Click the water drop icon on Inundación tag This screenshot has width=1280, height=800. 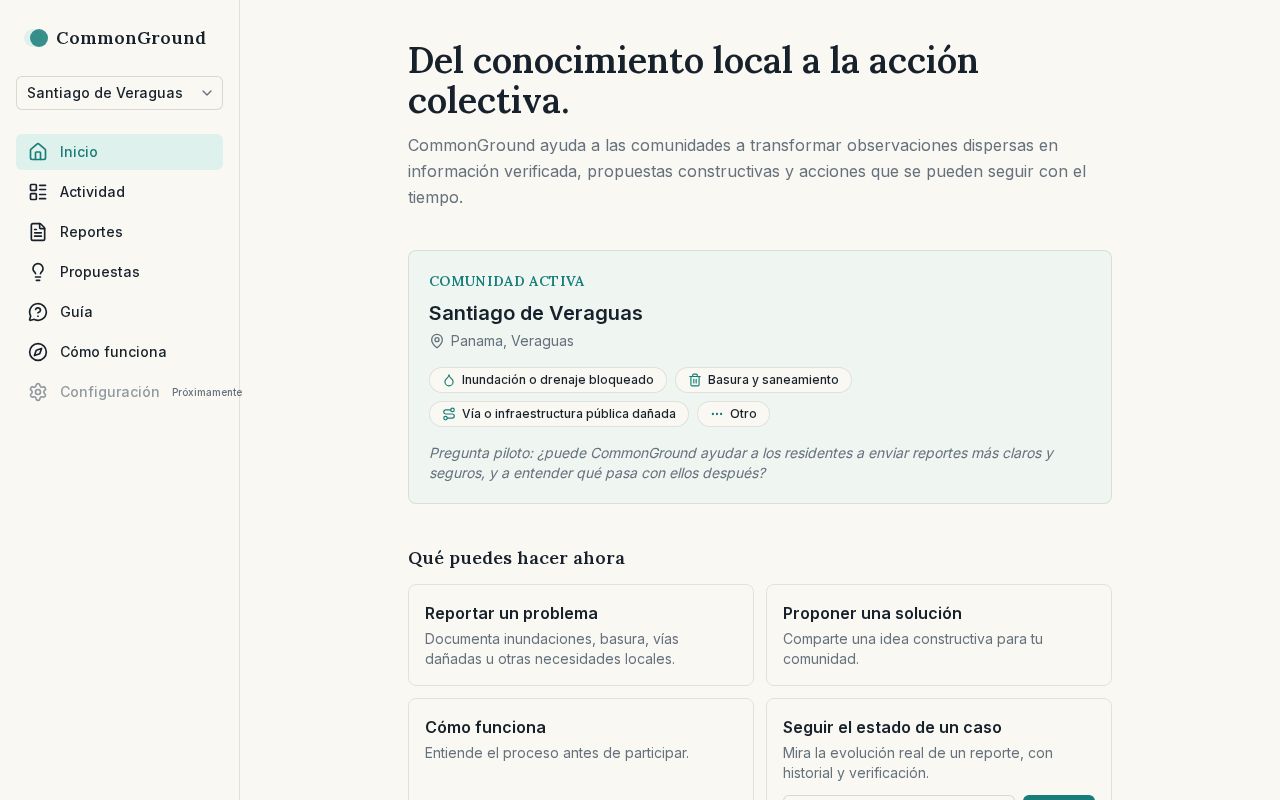(449, 380)
